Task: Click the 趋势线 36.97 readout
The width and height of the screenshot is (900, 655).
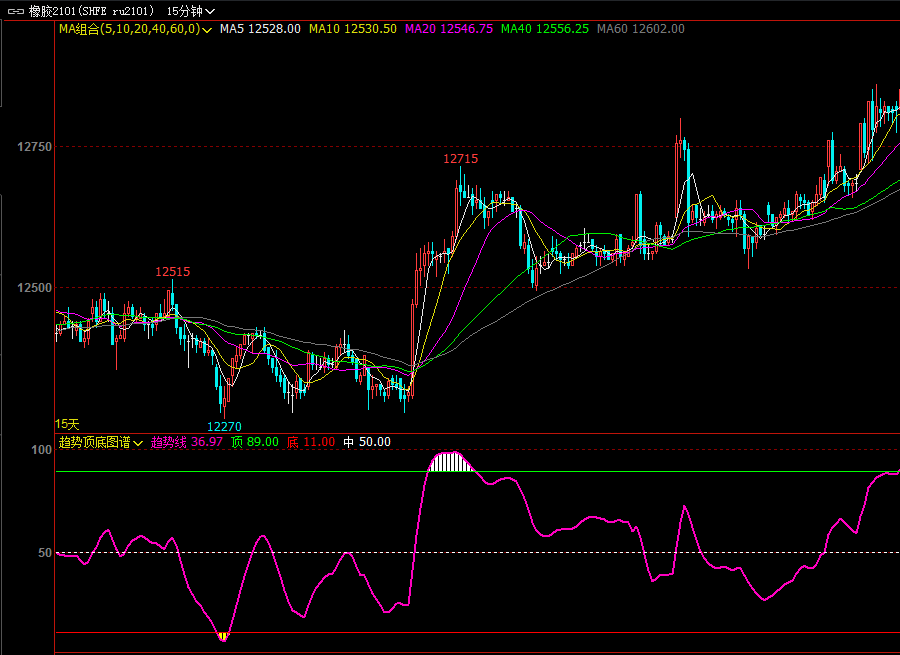Action: (x=187, y=442)
